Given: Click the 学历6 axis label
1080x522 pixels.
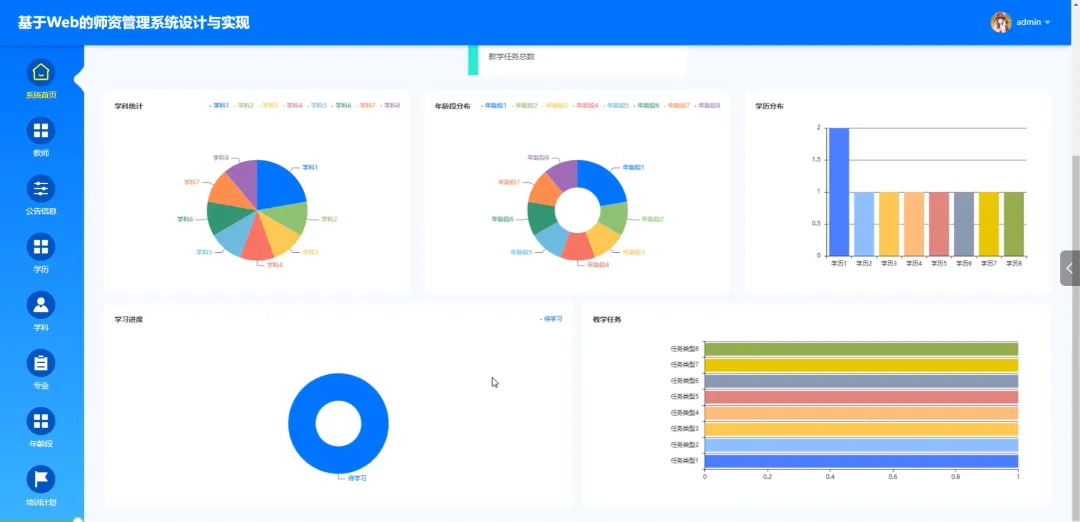Looking at the screenshot, I should pyautogui.click(x=964, y=264).
